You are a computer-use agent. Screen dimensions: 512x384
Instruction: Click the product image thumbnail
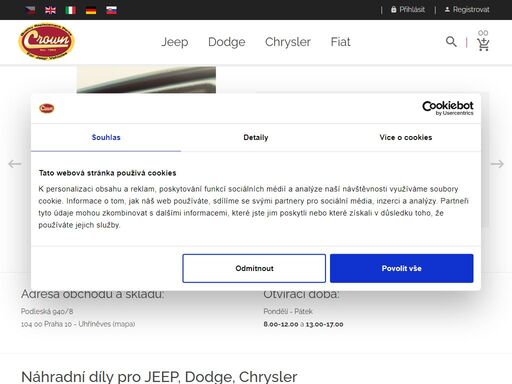pos(146,80)
